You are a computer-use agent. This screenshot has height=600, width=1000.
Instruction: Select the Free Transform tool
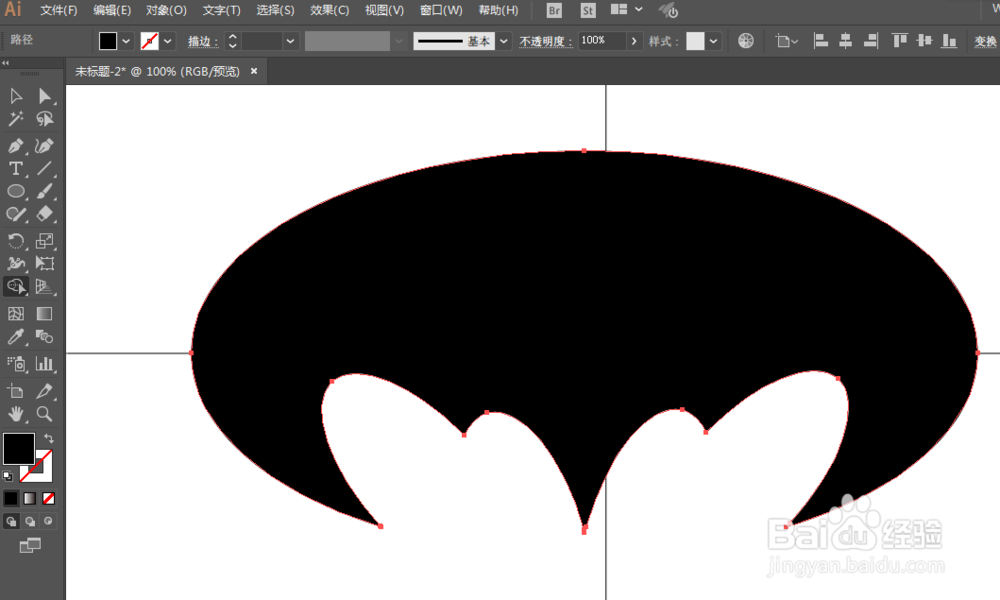click(x=45, y=263)
